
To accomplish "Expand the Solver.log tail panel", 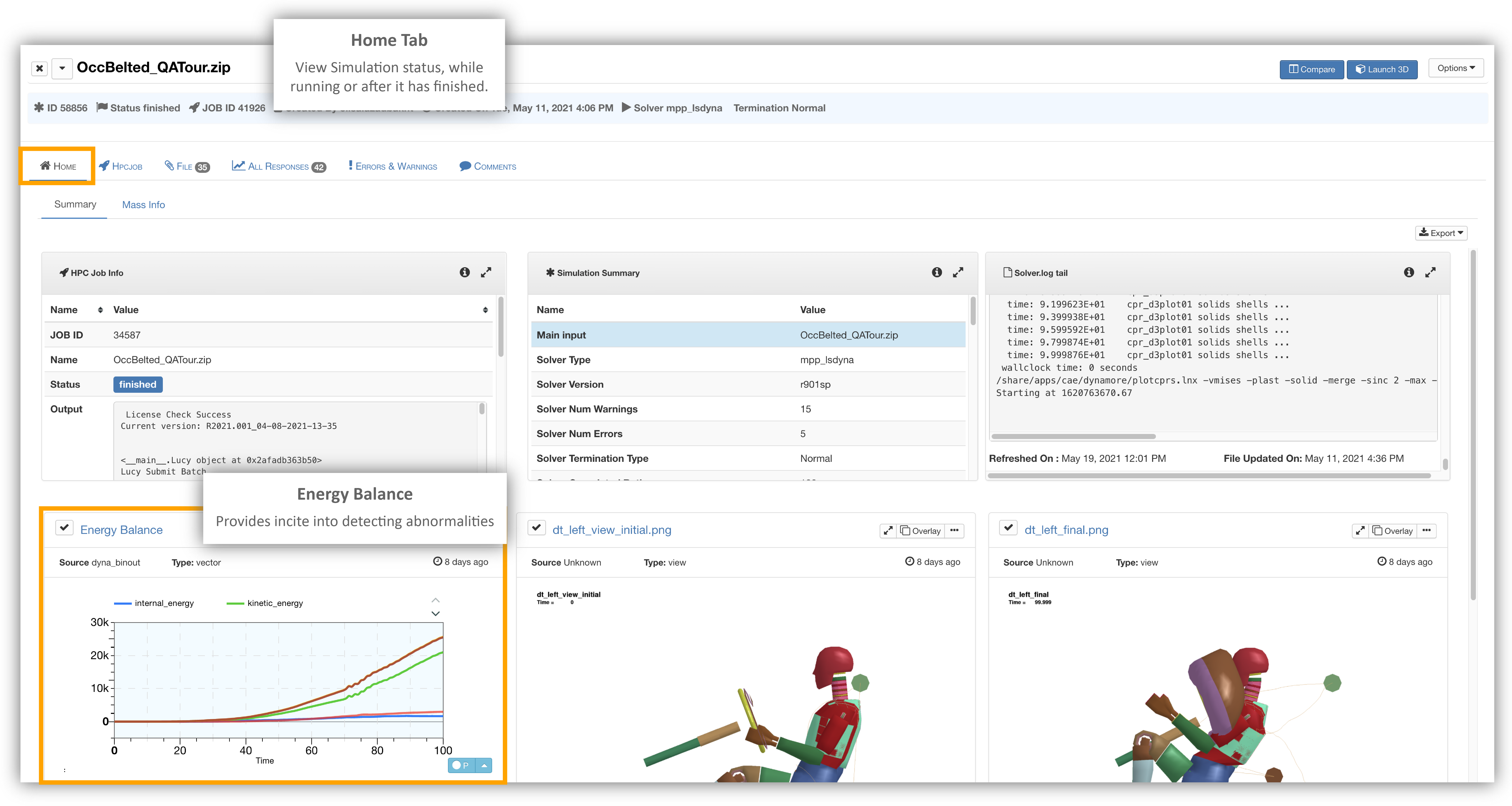I will (x=1430, y=272).
